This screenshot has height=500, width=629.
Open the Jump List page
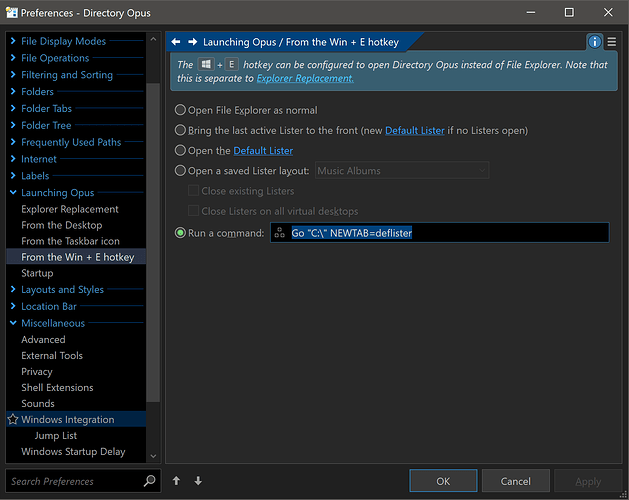56,435
